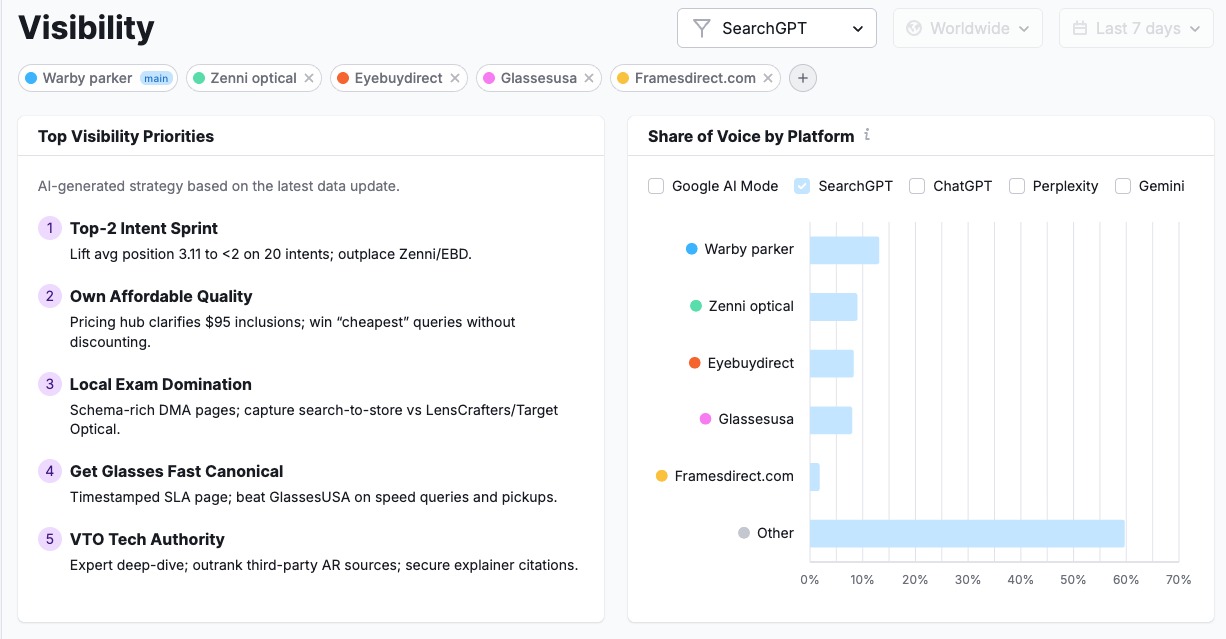Open the Top-2 Intent Sprint priority
The width and height of the screenshot is (1226, 639).
(144, 228)
